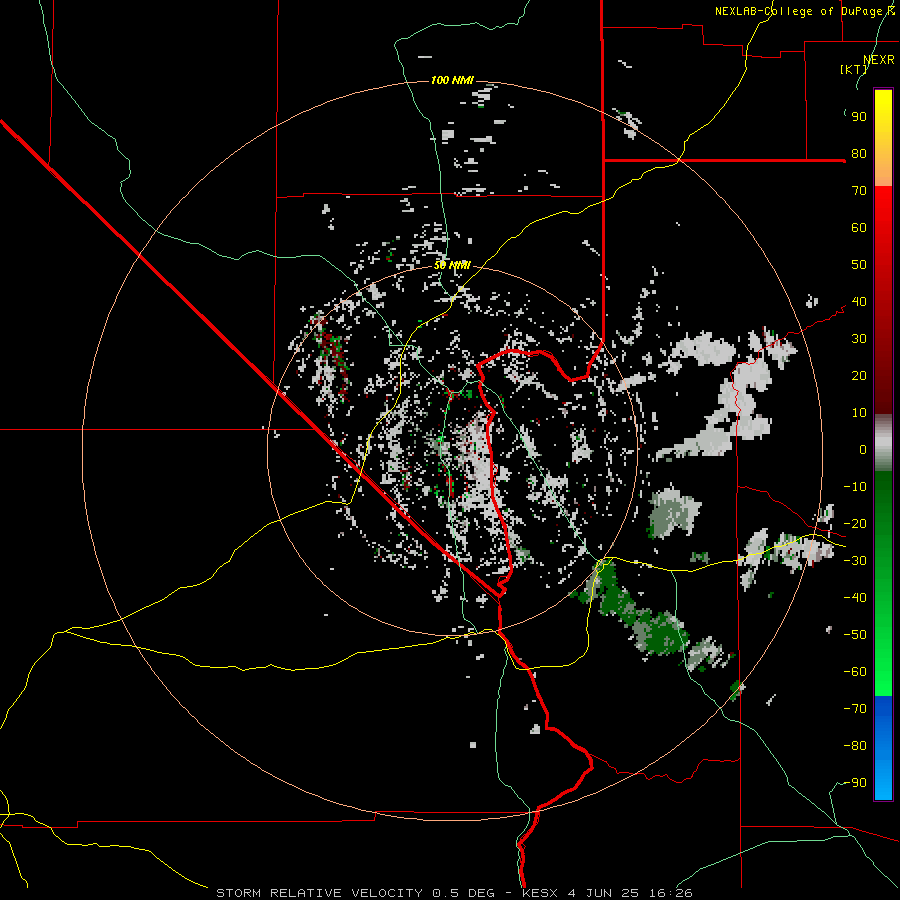Click the "KESX" station identifier in caption
Screen dimensions: 900x900
pyautogui.click(x=540, y=893)
